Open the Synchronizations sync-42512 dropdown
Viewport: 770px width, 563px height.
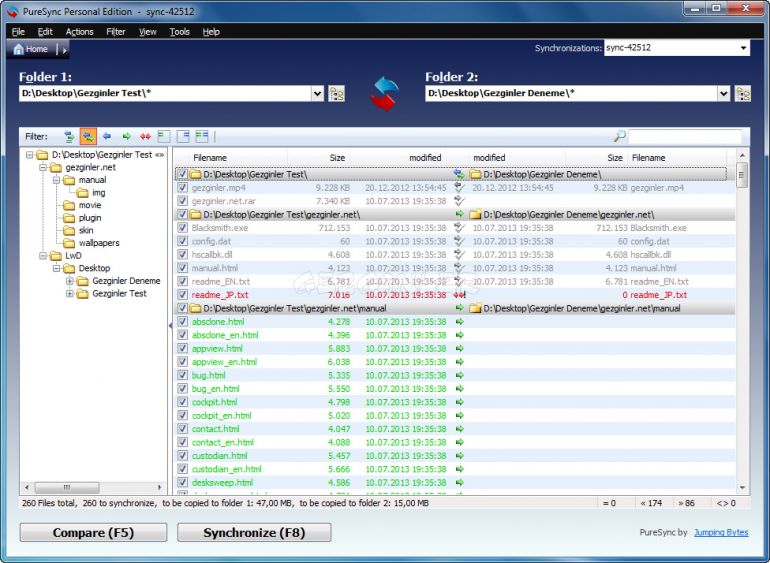(743, 48)
